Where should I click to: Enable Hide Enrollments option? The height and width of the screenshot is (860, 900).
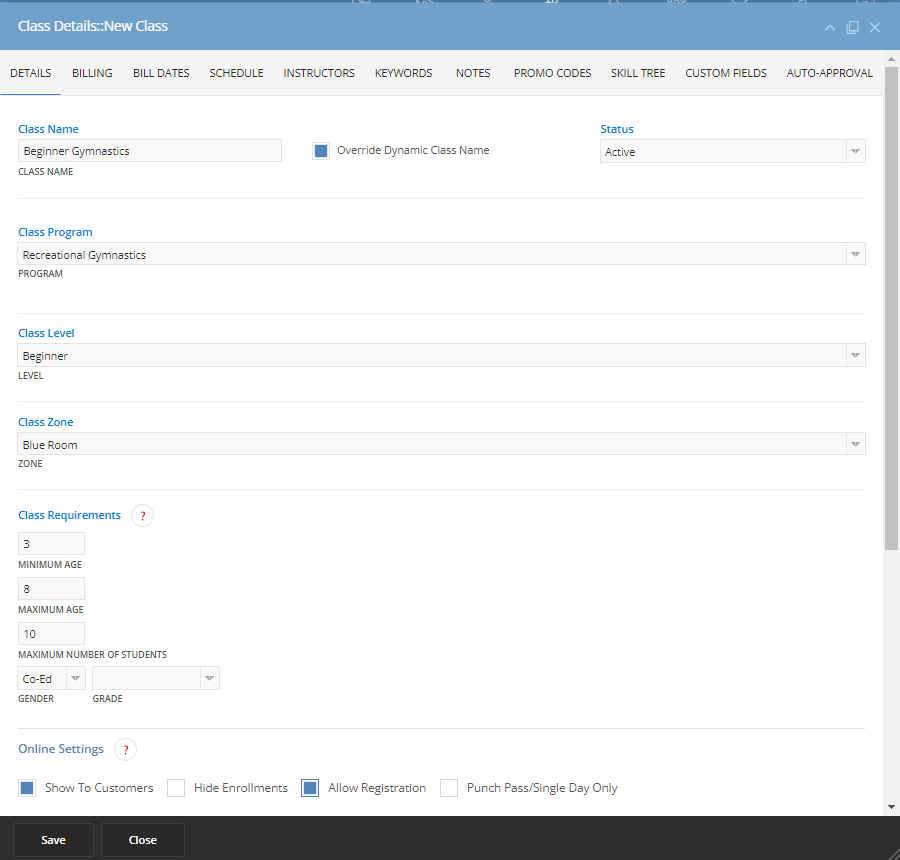click(x=176, y=788)
